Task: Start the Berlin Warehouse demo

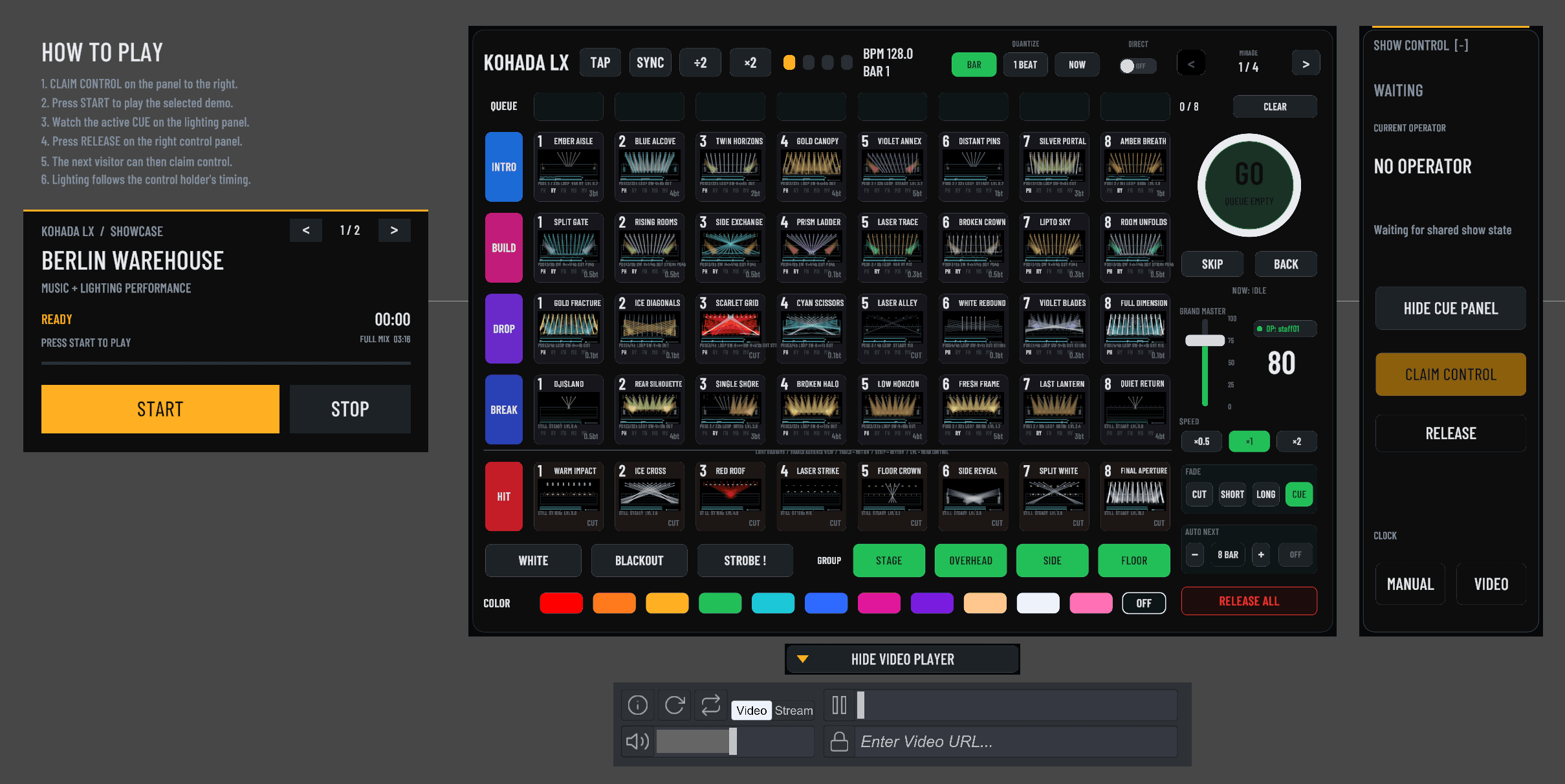Action: 160,409
